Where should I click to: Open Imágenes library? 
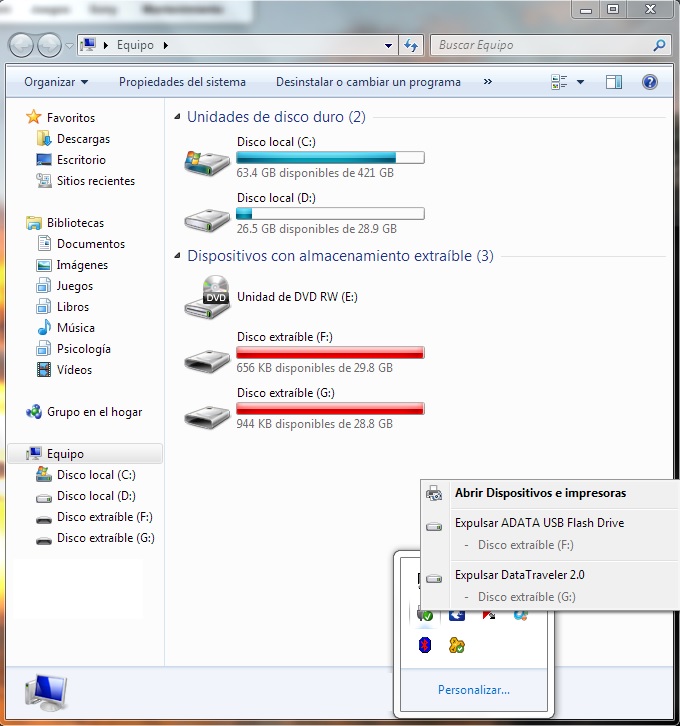coord(82,265)
